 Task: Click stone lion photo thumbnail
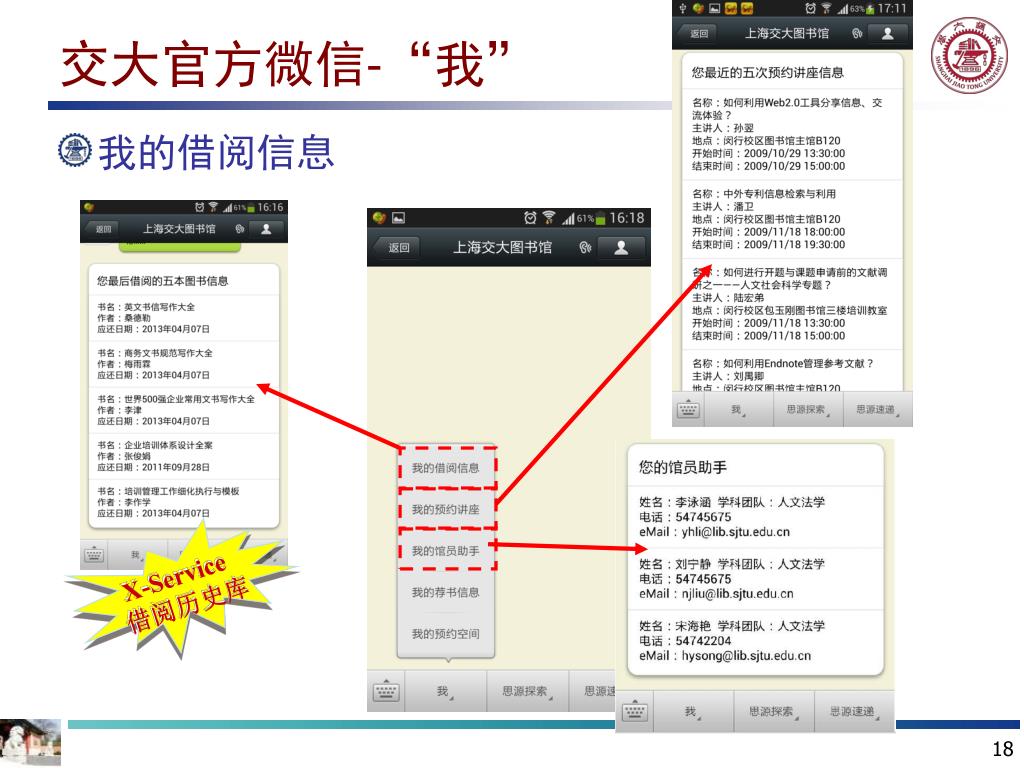(30, 743)
